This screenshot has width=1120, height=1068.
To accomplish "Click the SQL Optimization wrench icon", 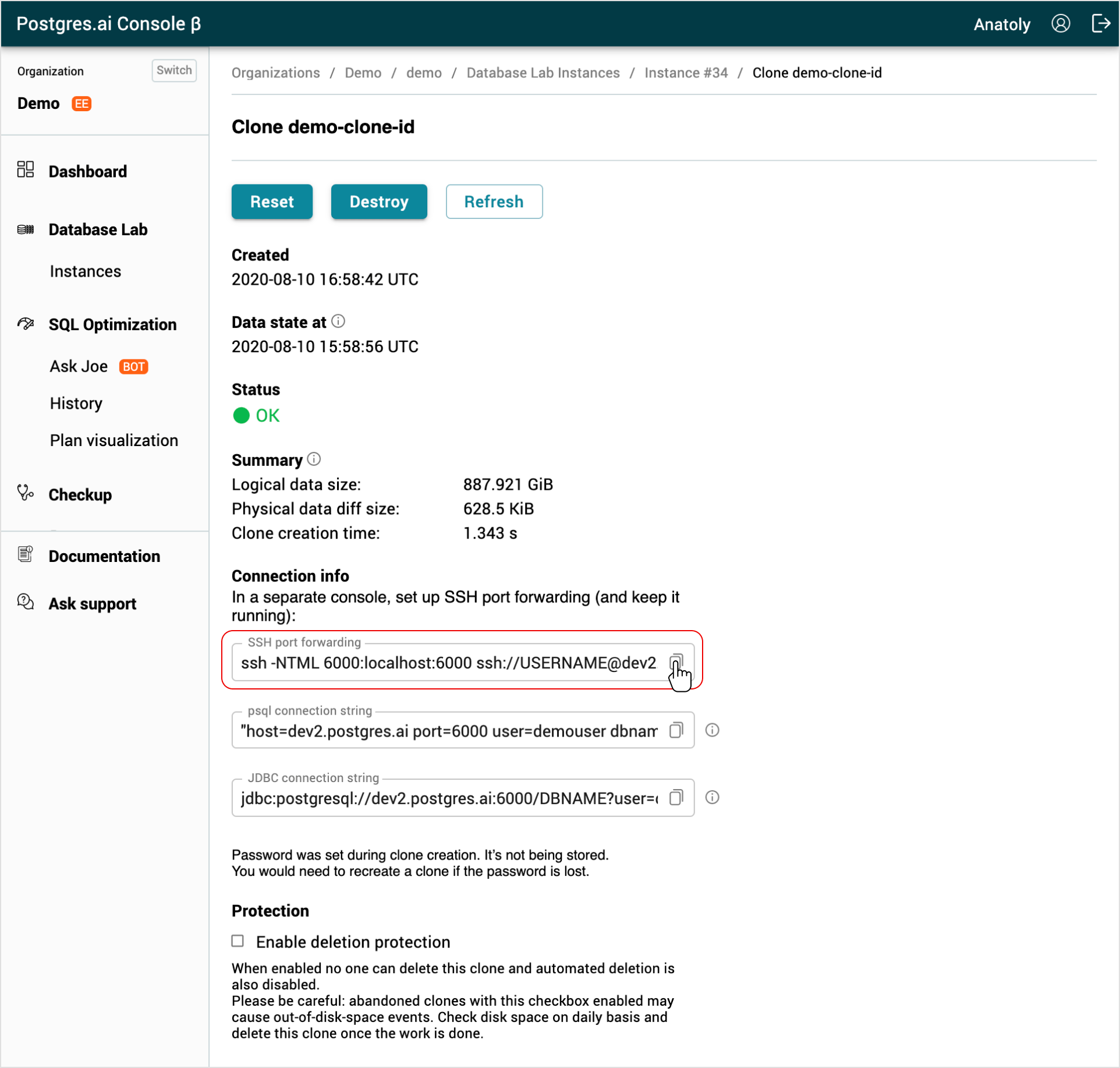I will [x=26, y=324].
